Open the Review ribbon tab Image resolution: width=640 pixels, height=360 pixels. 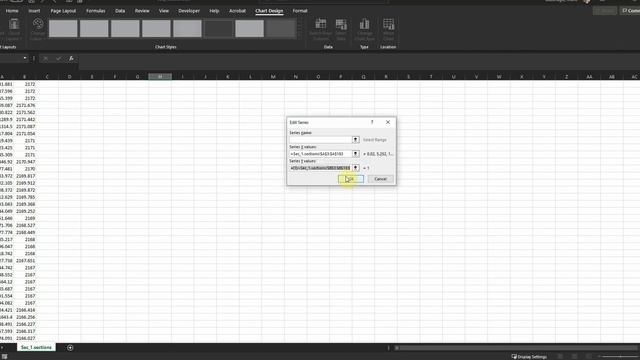[x=142, y=11]
